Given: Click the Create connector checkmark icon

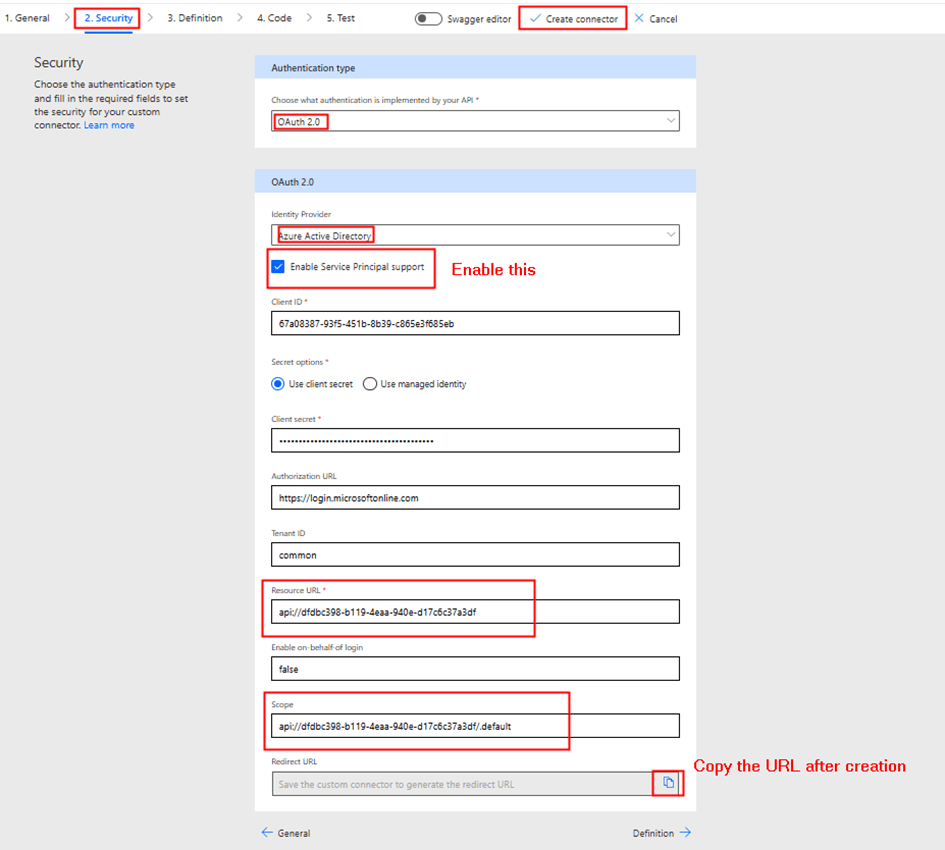Looking at the screenshot, I should point(535,19).
